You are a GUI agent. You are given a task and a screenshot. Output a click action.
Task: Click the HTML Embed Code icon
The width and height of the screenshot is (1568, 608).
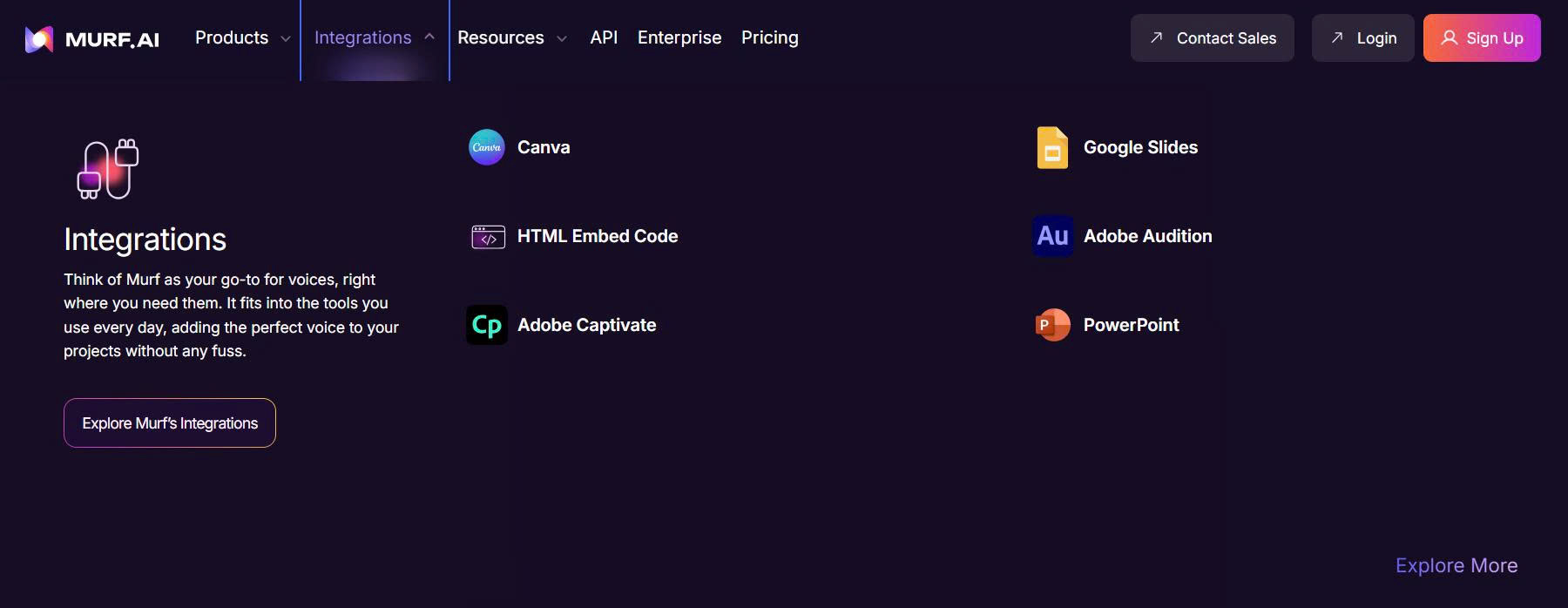[x=488, y=236]
